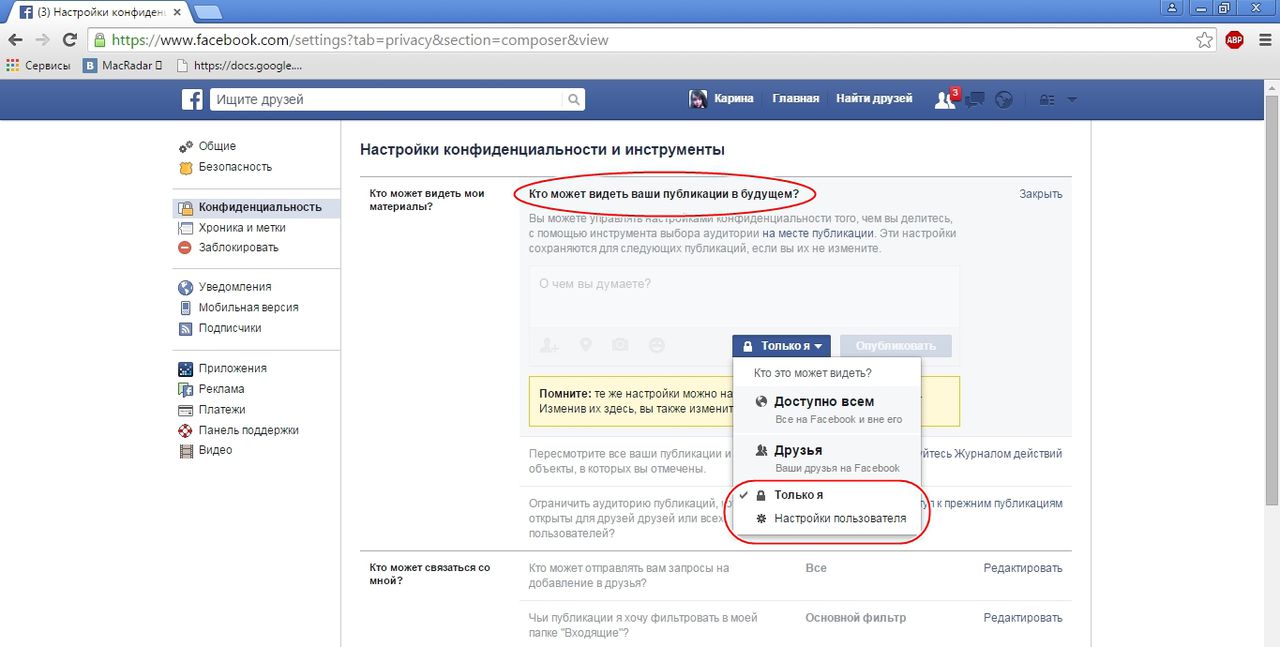The image size is (1280, 647).
Task: Select checked Только я menu option
Action: click(827, 495)
